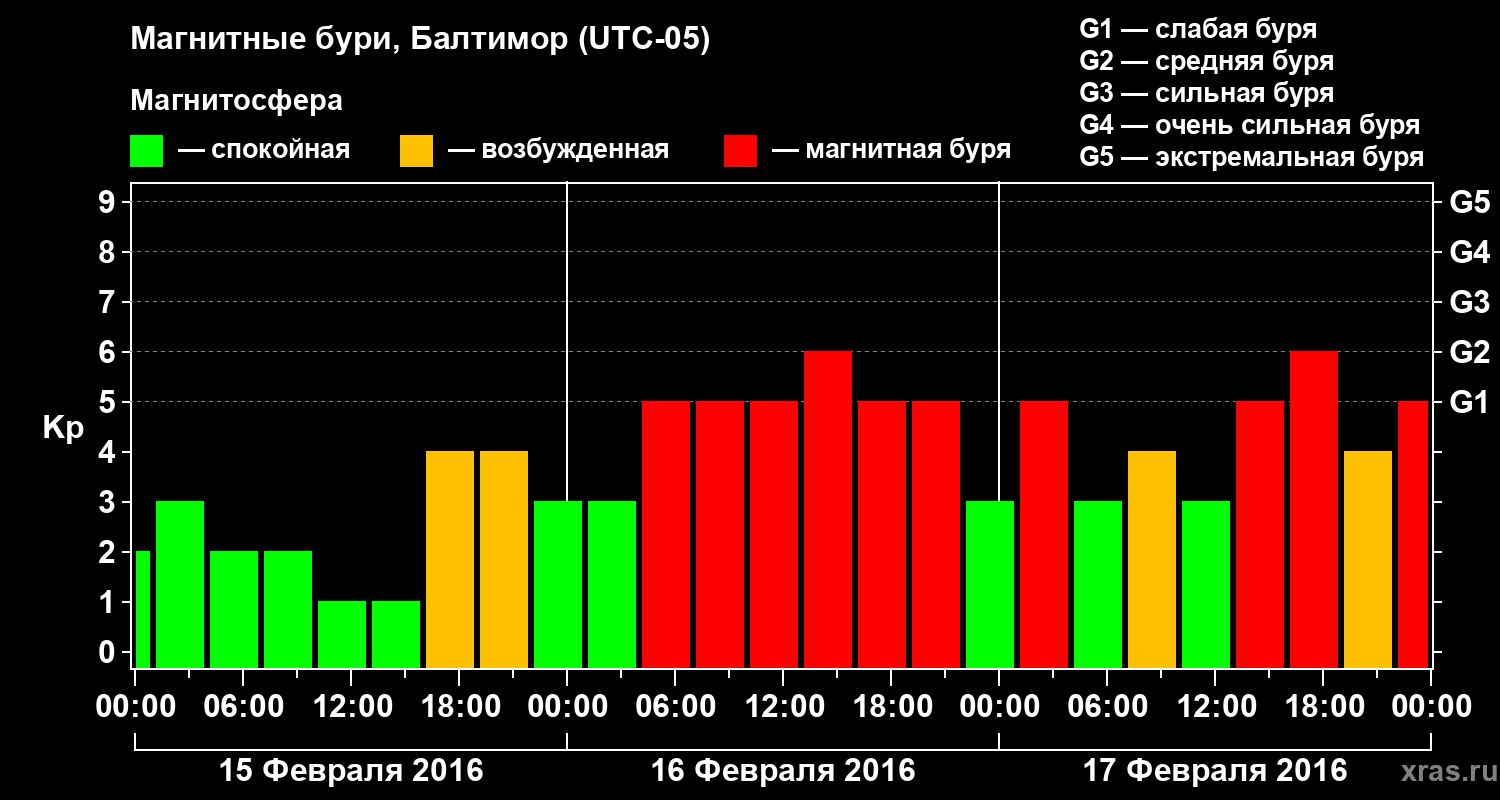This screenshot has width=1500, height=800.
Task: Click the '17 Февраля 2016' date label
Action: click(x=1215, y=771)
